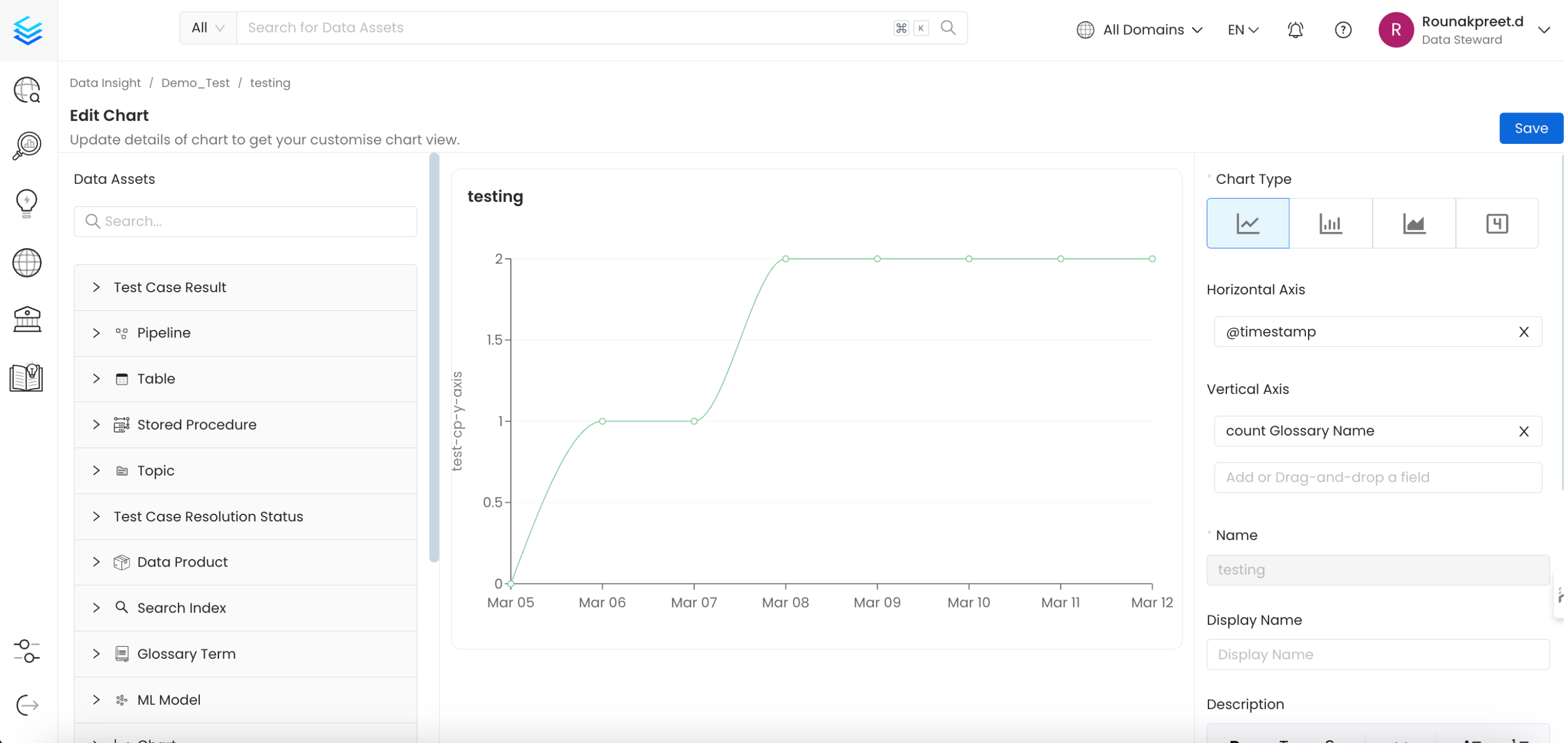Navigate to the Demo_Test breadcrumb
The image size is (1568, 743).
click(x=196, y=82)
